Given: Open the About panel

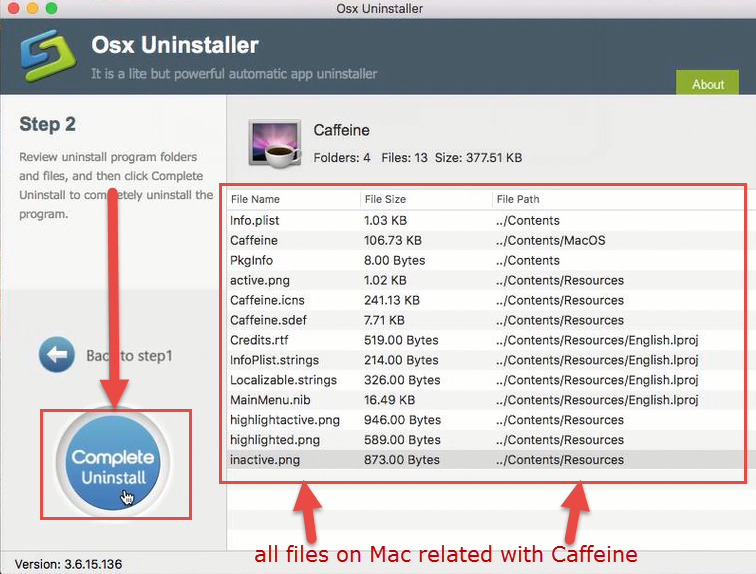Looking at the screenshot, I should click(707, 83).
